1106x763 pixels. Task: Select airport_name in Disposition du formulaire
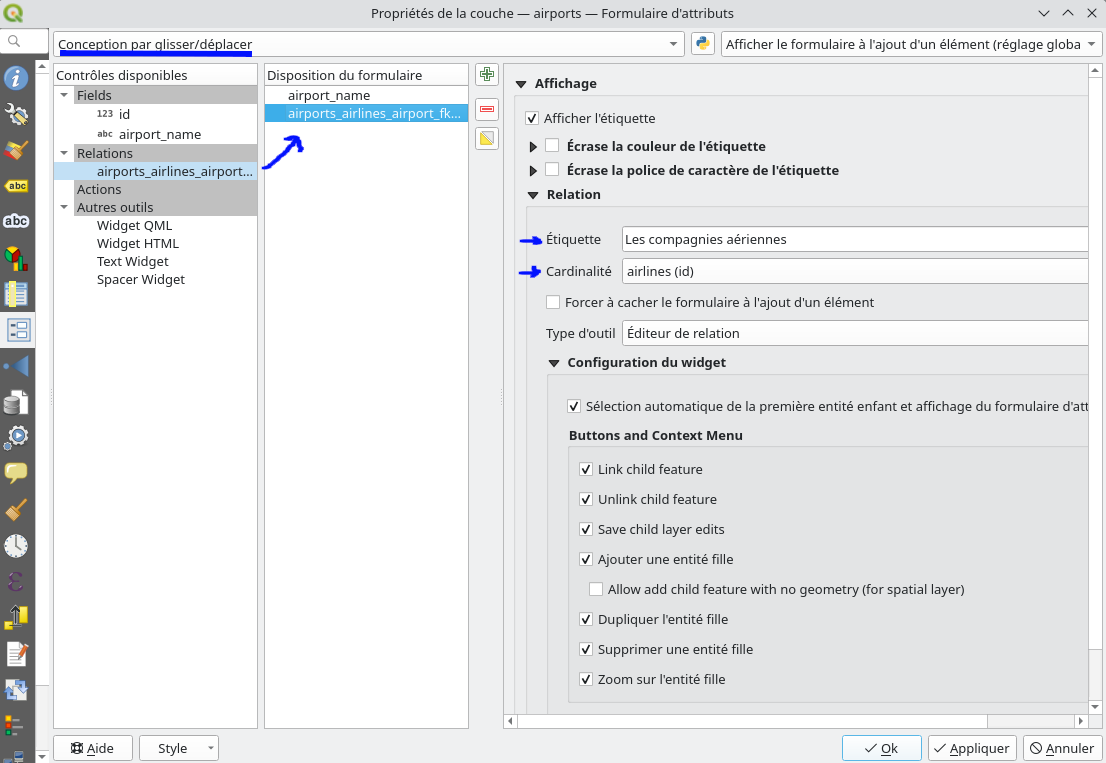coord(329,95)
